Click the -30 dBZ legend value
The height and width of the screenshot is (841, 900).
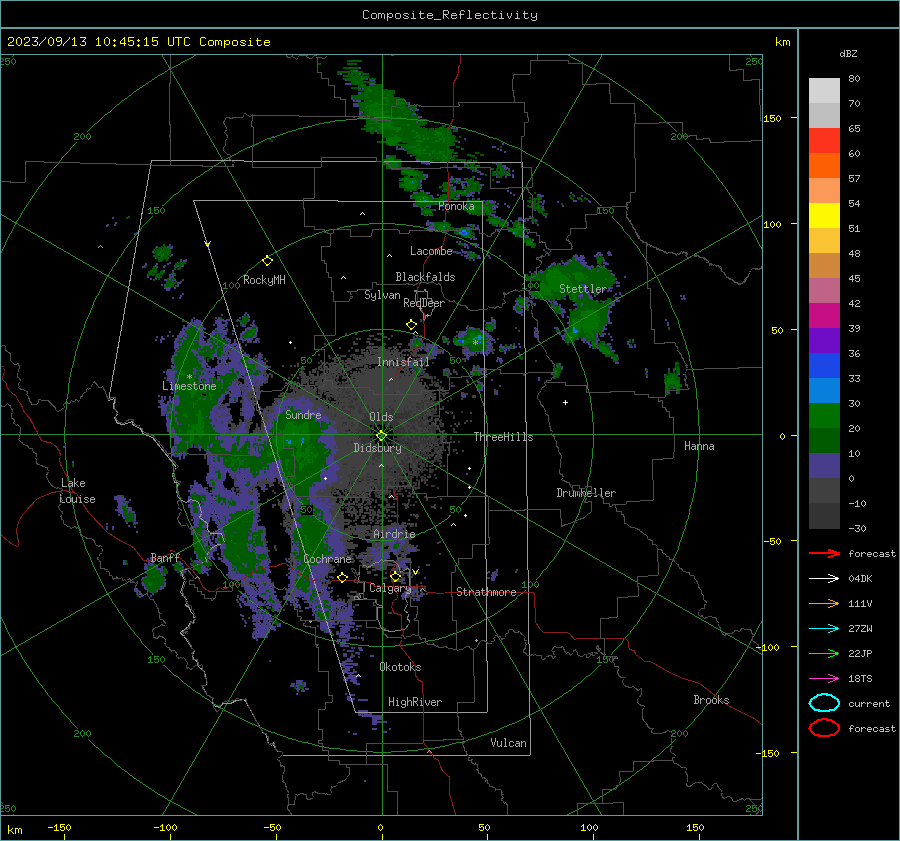pos(857,528)
